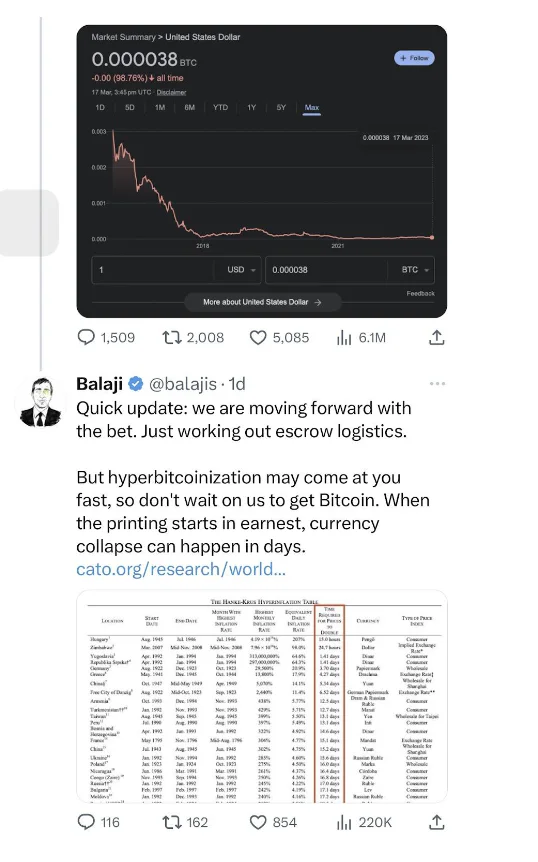Share the Balaji escrow logistics tweet
The width and height of the screenshot is (538, 862).
[x=436, y=822]
